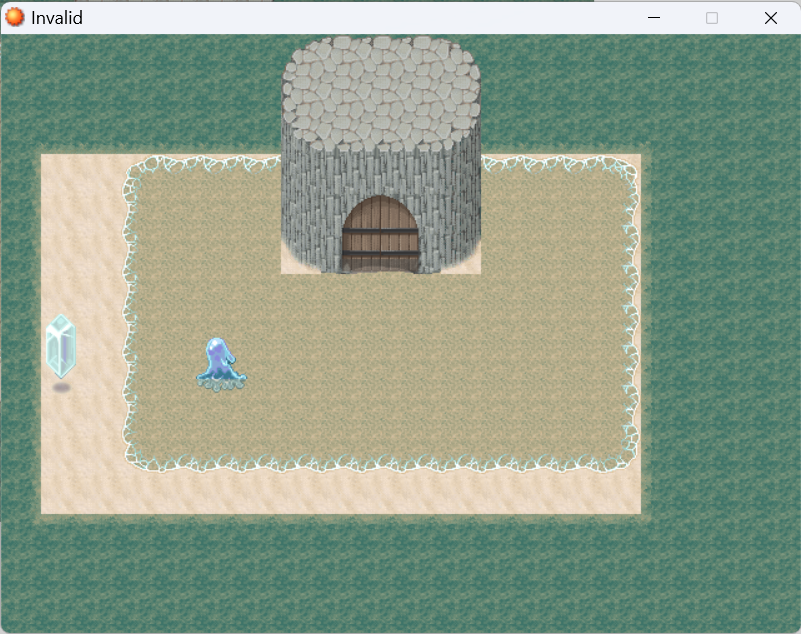Click the foamy grass border's right edge

click(630, 320)
